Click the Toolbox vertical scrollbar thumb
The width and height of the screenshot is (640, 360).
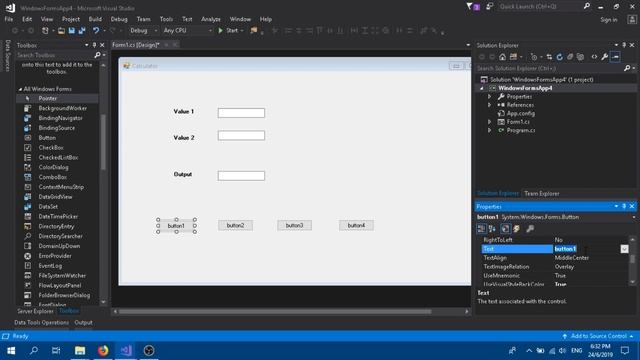[x=103, y=142]
